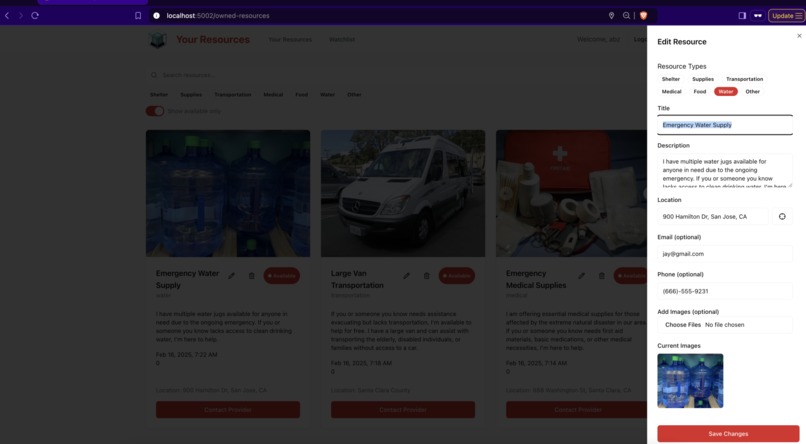The height and width of the screenshot is (444, 806).
Task: Close the Edit Resource panel
Action: pos(799,36)
